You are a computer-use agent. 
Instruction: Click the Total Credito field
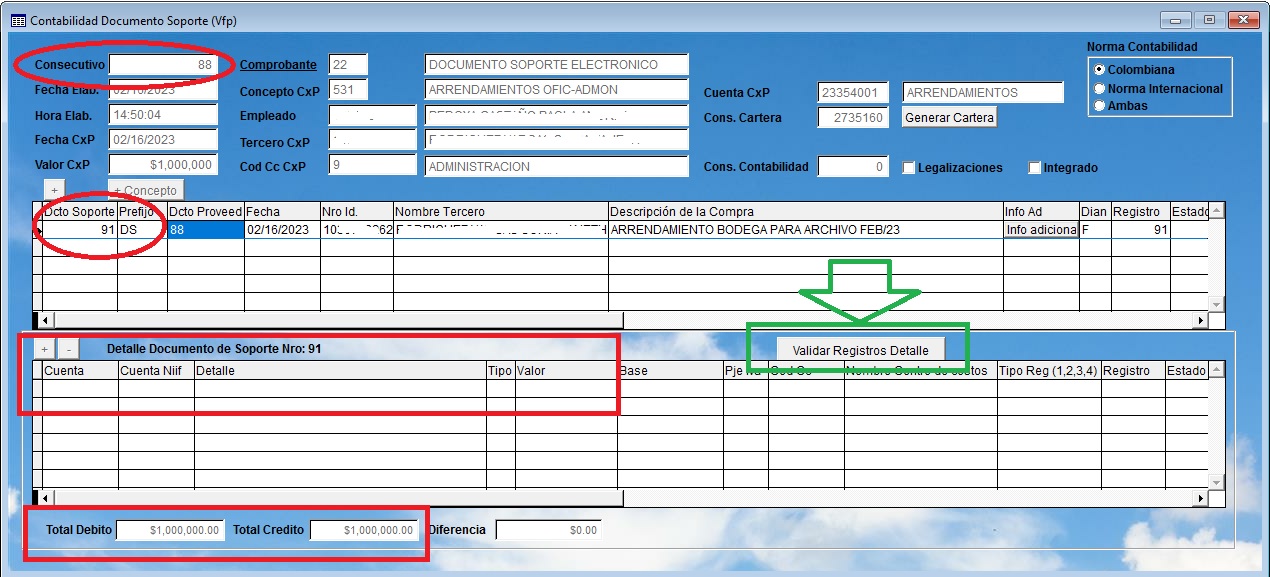[364, 530]
